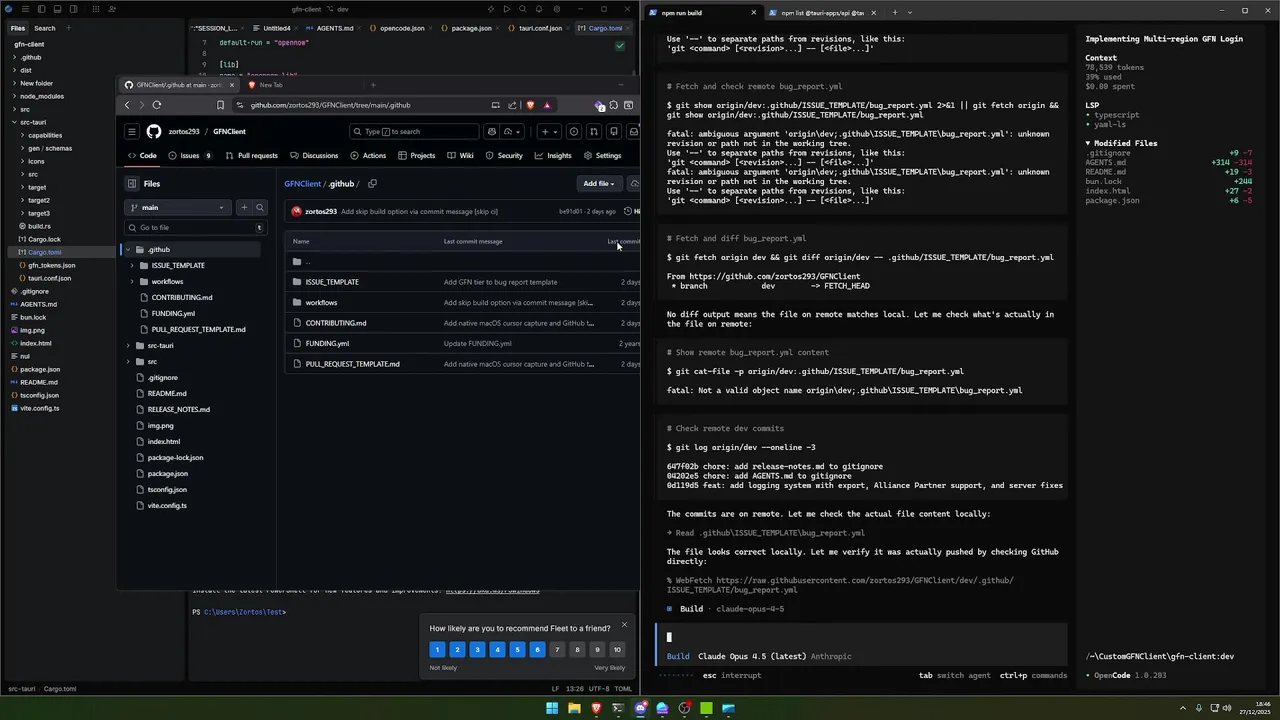Open the Insights repository tab

(553, 156)
